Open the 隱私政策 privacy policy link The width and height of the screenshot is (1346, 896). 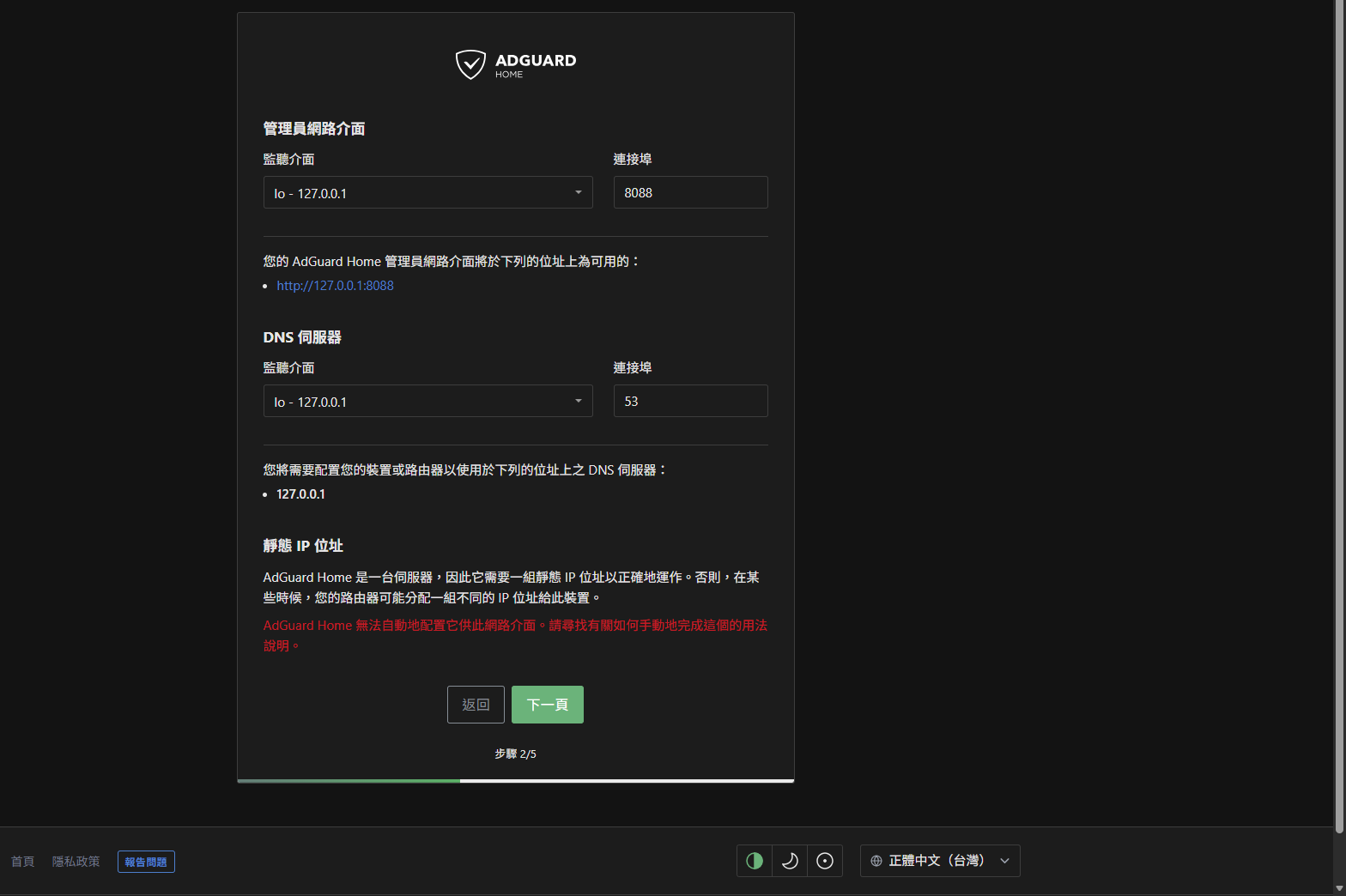tap(76, 862)
